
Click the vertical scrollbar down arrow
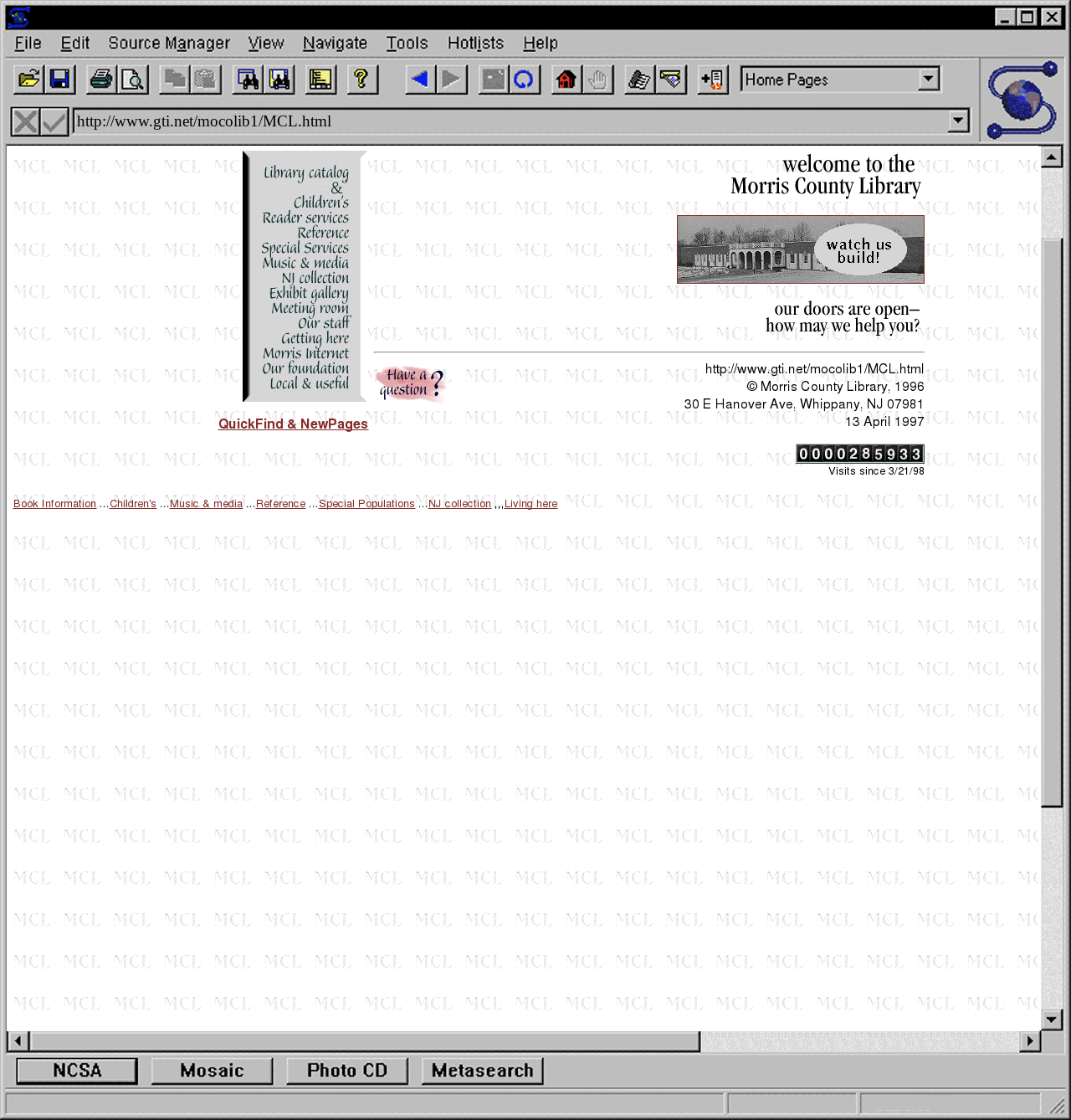coord(1052,1019)
